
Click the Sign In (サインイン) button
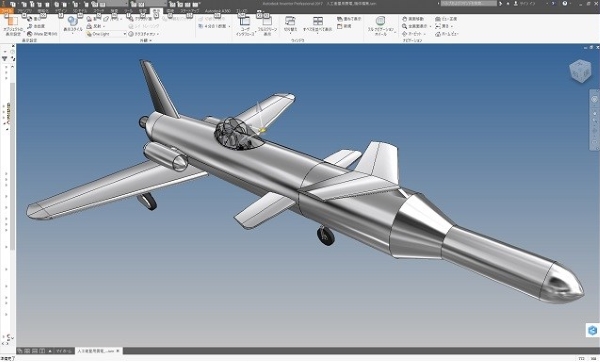tap(525, 3)
